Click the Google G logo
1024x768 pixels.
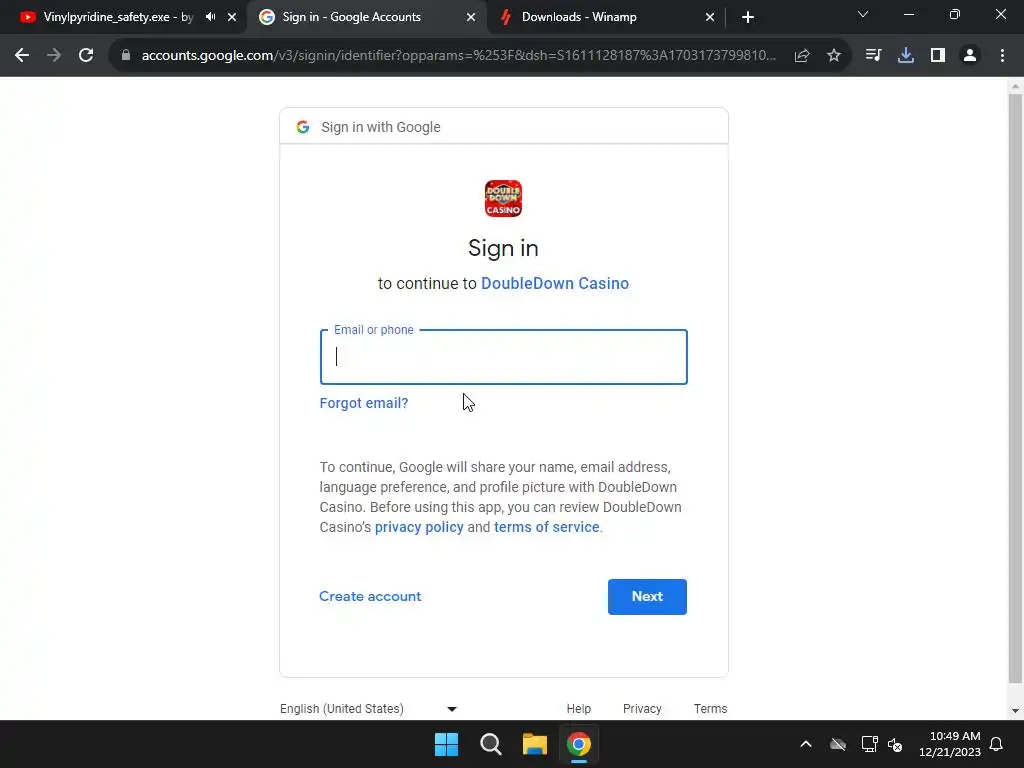302,127
